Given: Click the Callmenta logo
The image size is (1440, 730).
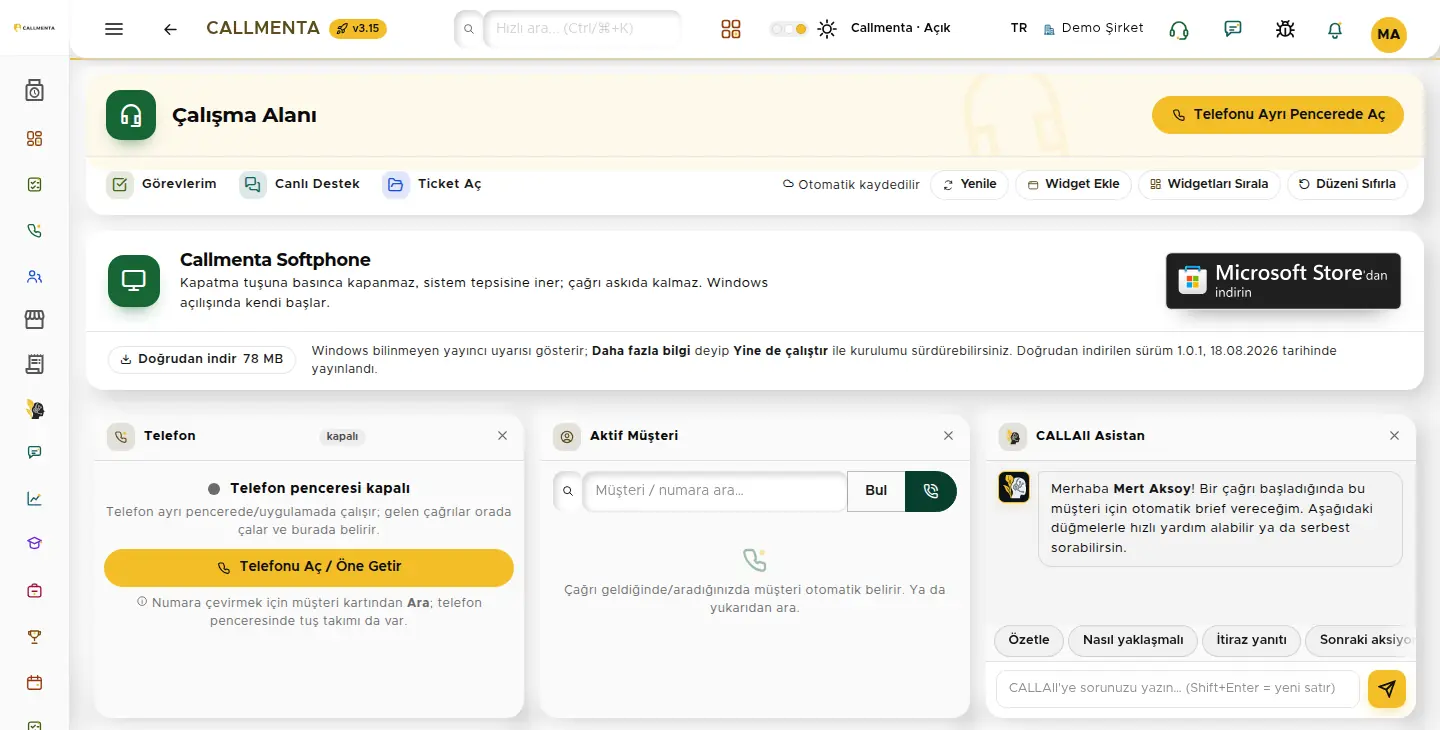Looking at the screenshot, I should pyautogui.click(x=35, y=28).
